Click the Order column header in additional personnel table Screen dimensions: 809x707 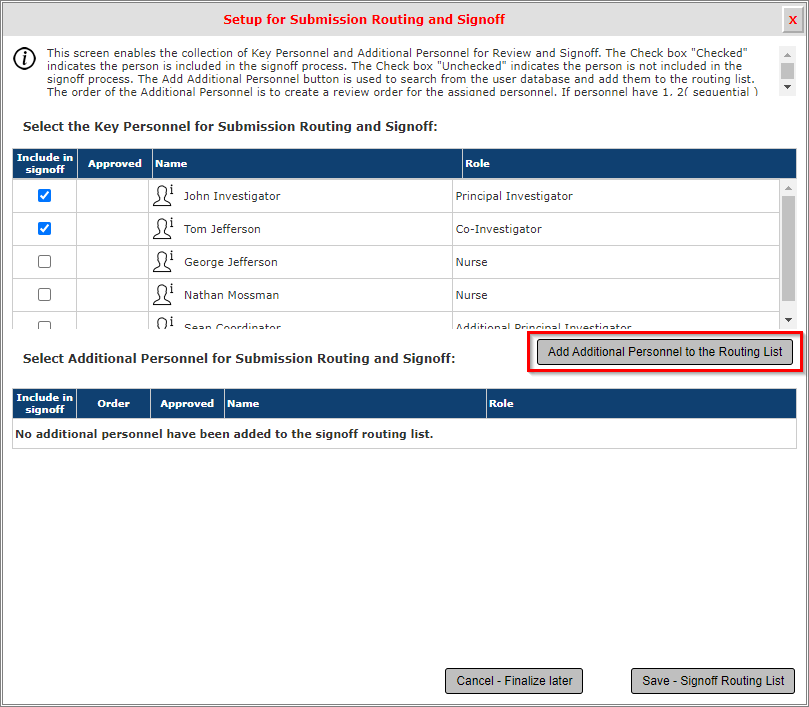click(x=114, y=404)
